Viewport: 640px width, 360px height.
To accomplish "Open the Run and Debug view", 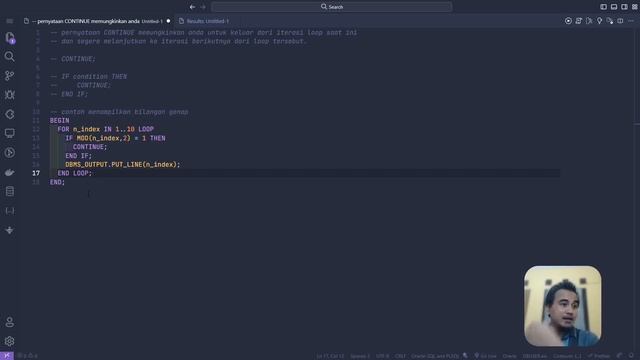I will [10, 95].
